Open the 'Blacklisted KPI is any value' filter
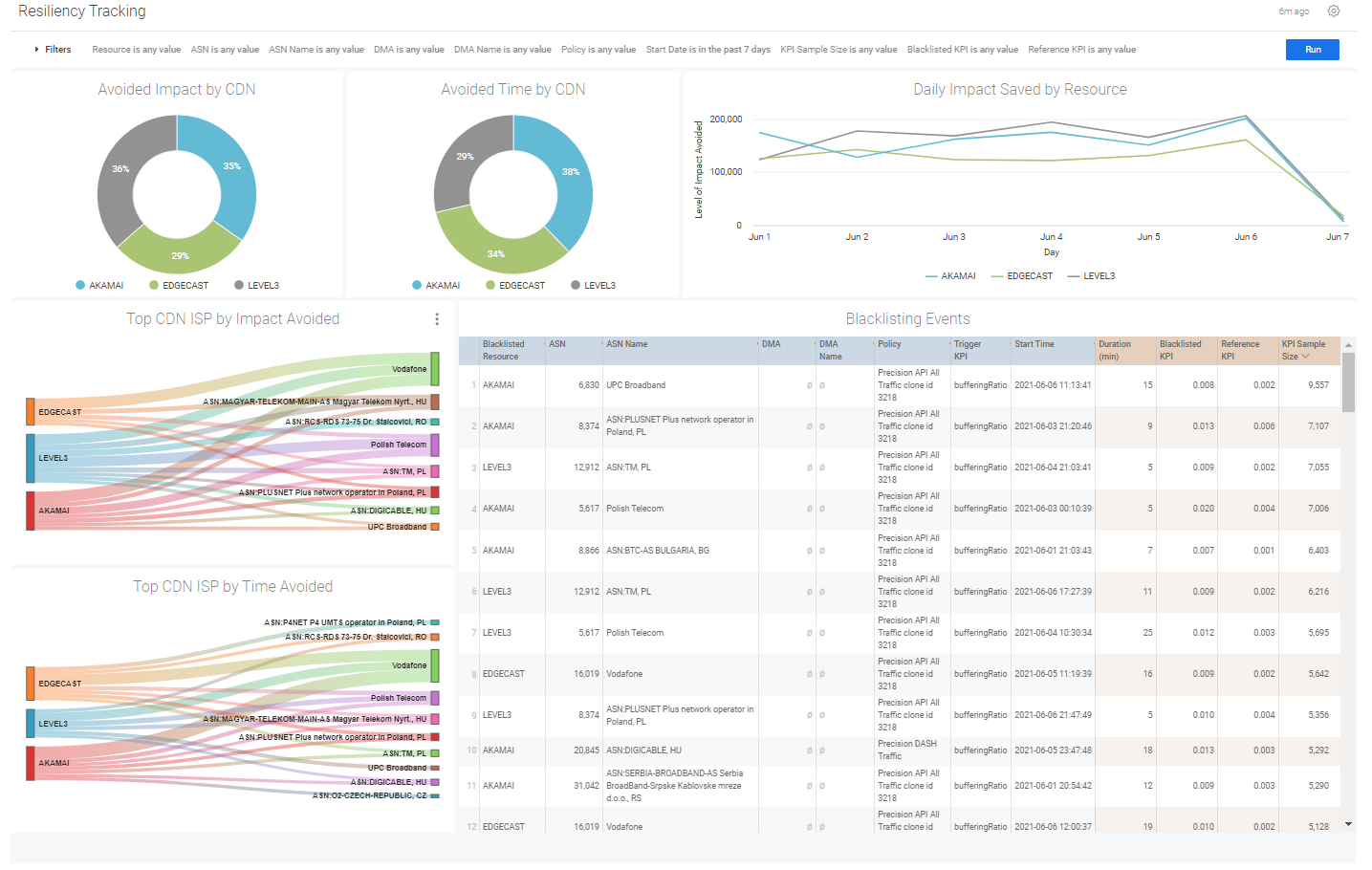1372x870 pixels. coord(963,49)
